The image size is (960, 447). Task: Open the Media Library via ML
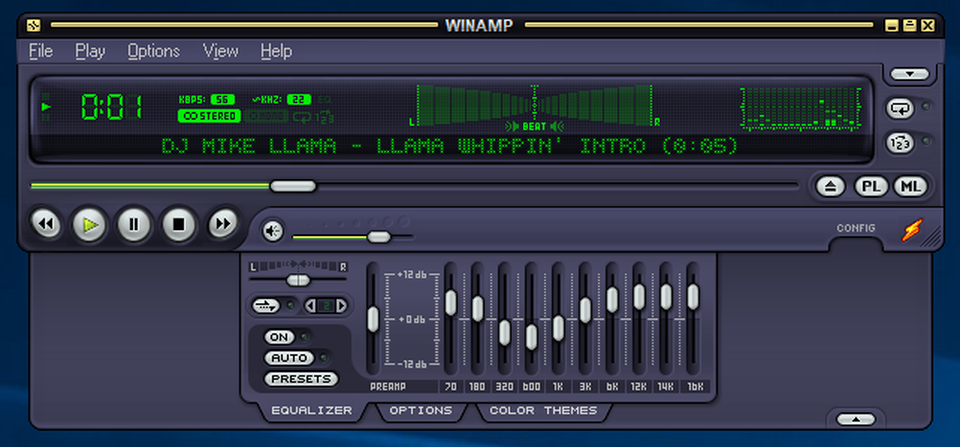coord(910,187)
